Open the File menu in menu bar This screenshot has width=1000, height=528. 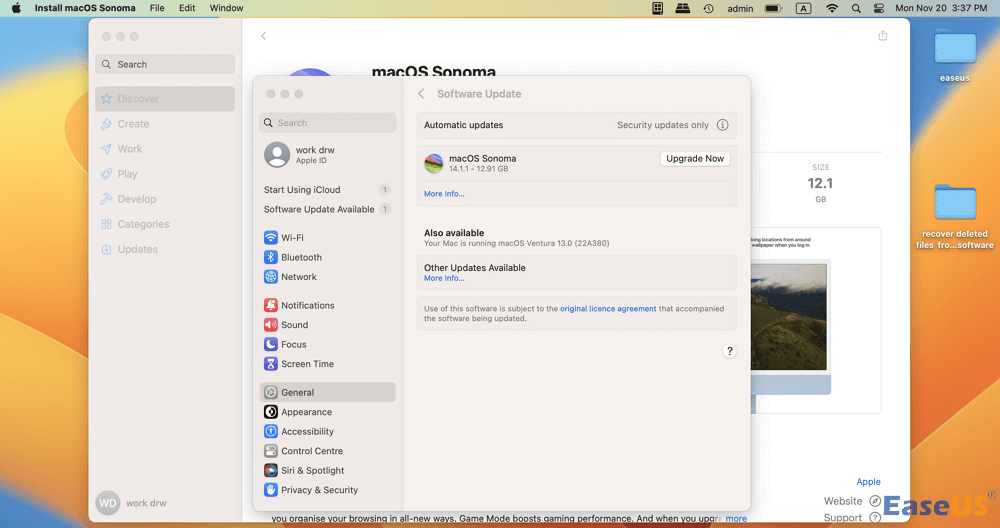click(x=157, y=8)
